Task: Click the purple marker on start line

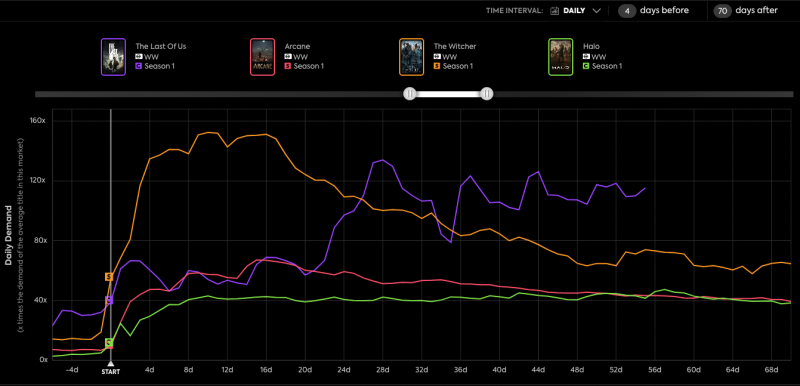Action: tap(109, 300)
